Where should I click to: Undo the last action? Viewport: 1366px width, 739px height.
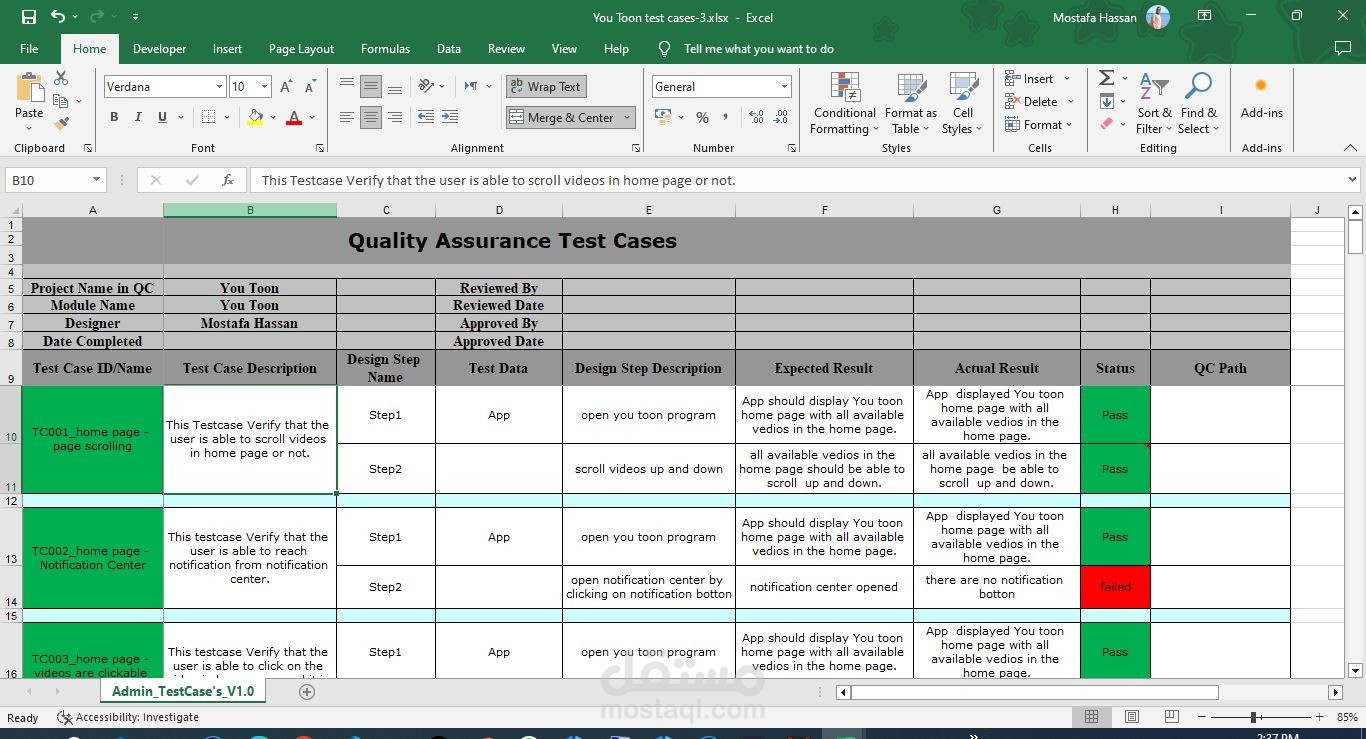point(58,17)
